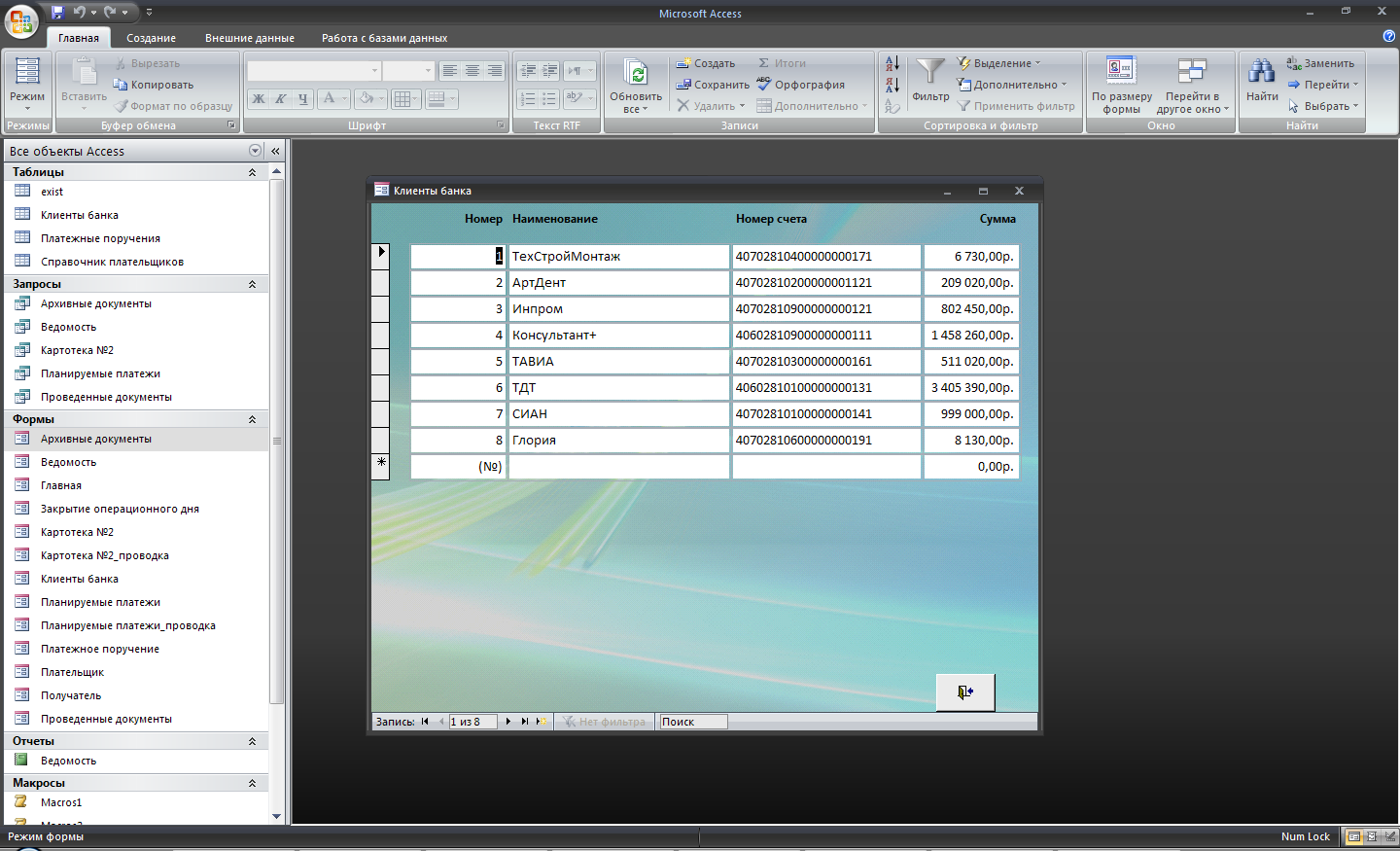
Task: Open the Access help icon
Action: (x=1388, y=36)
